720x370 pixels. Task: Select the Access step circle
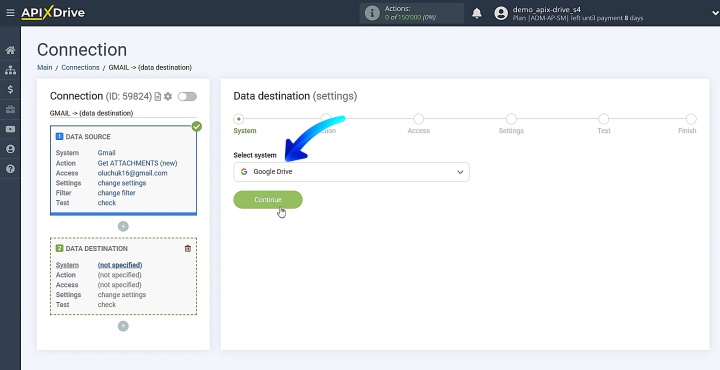tap(418, 119)
